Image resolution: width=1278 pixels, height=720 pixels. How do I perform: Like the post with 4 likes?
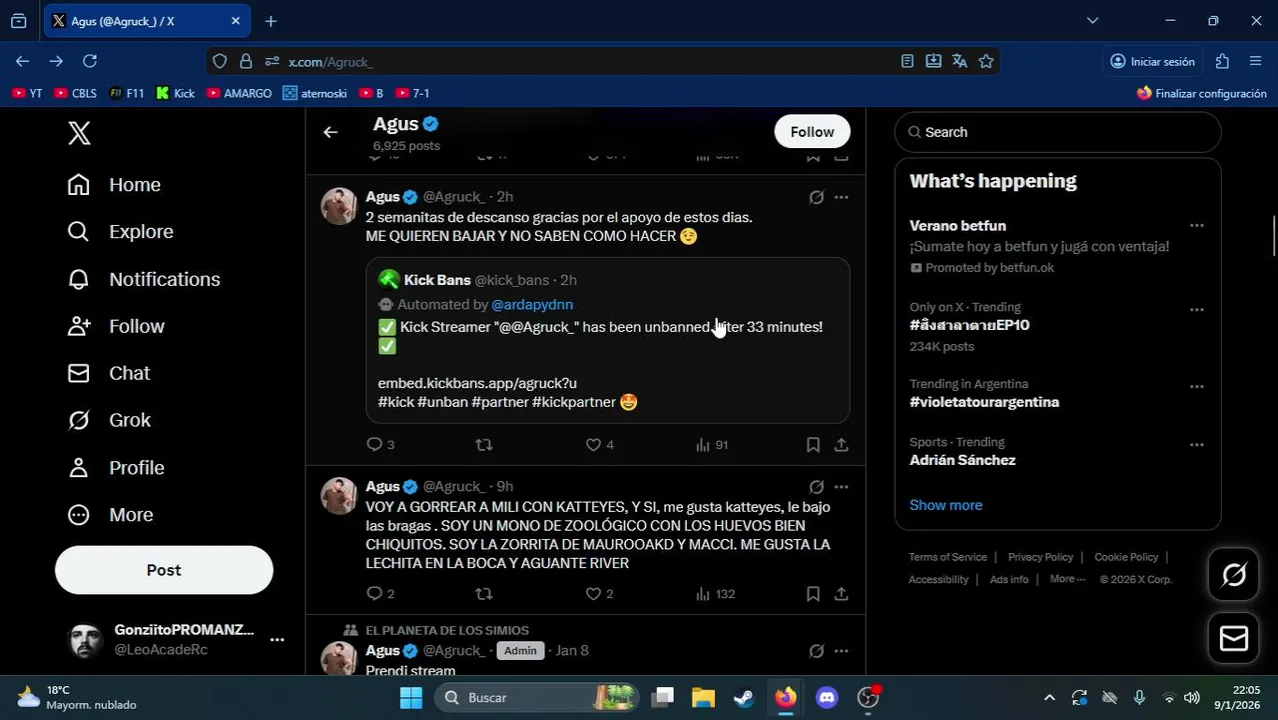(x=599, y=445)
